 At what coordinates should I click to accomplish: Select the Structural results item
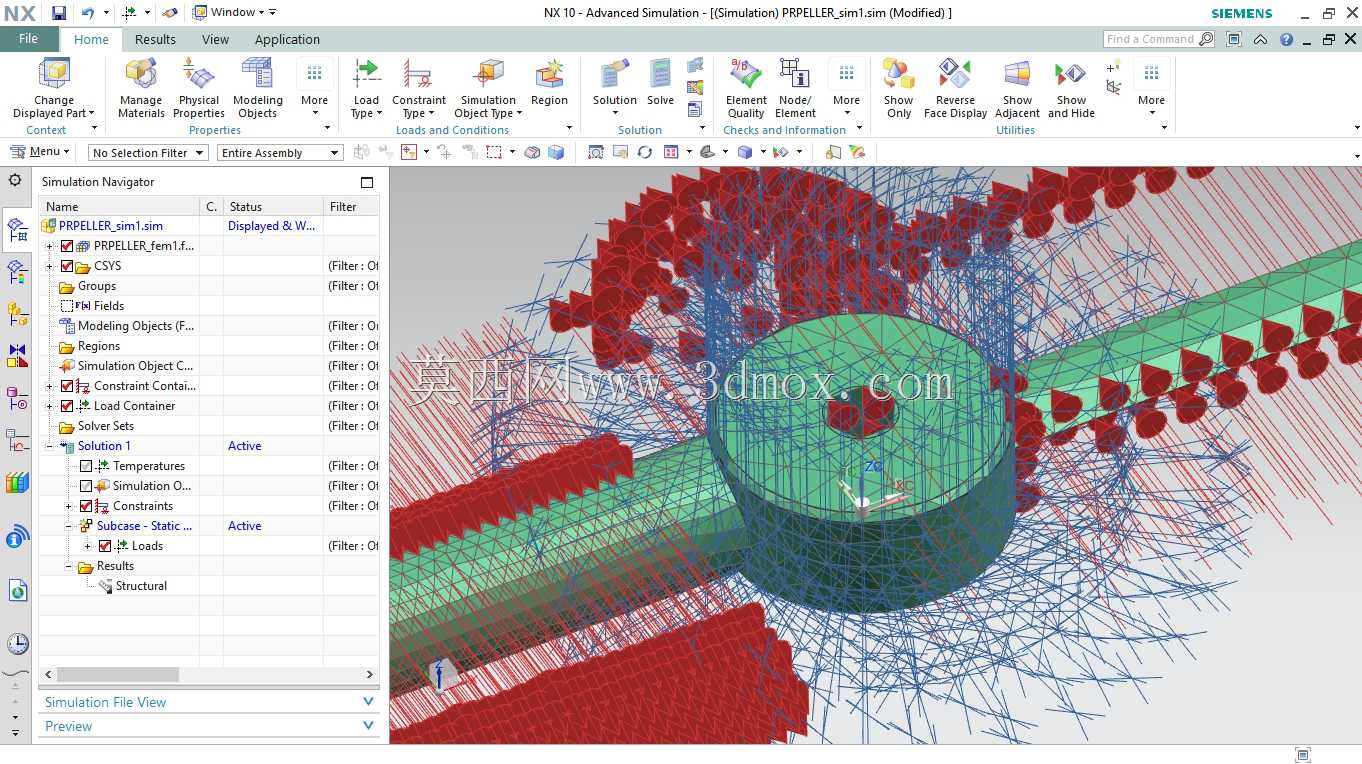(141, 586)
